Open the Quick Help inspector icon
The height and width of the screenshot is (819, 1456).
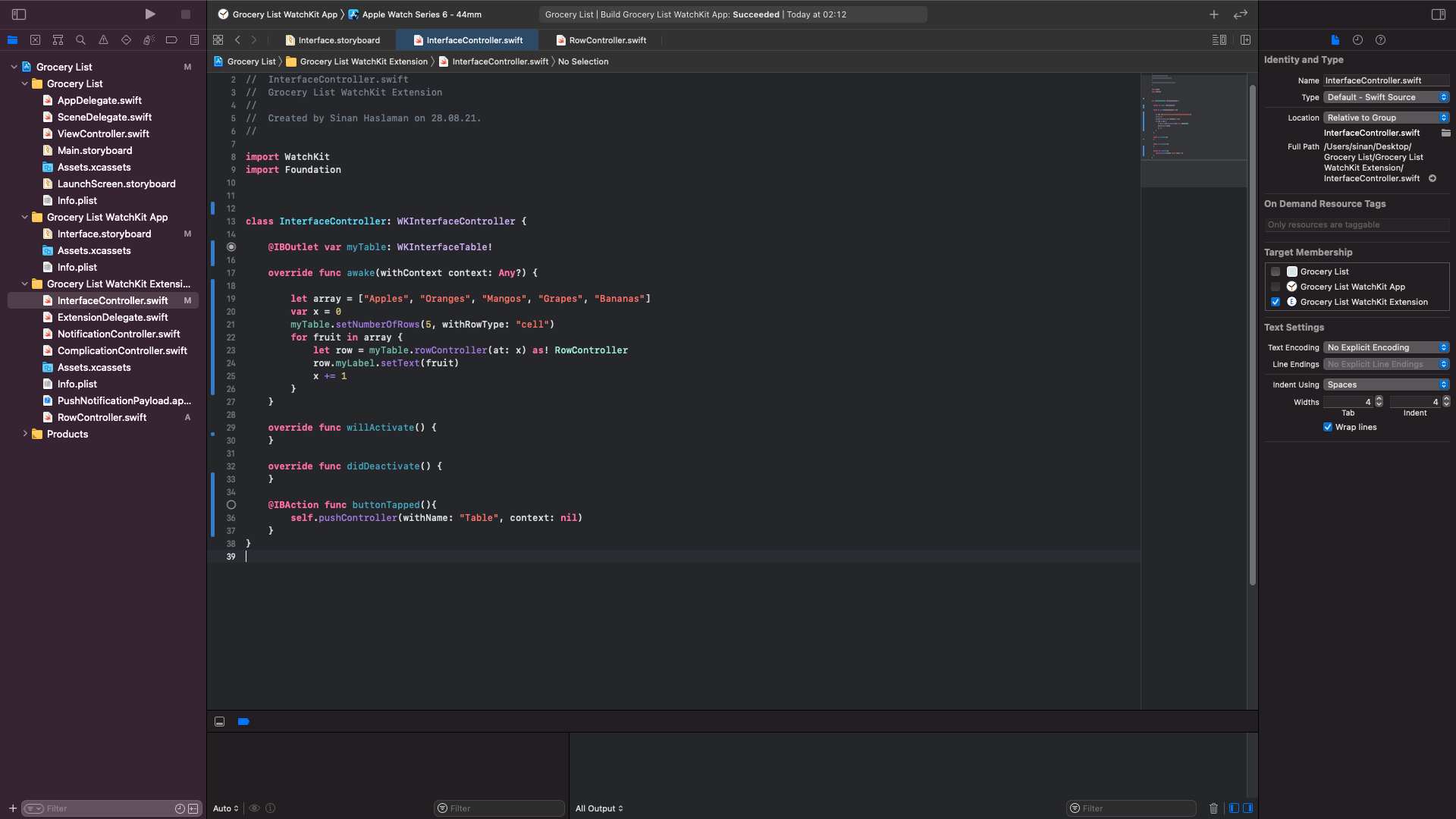[x=1380, y=39]
